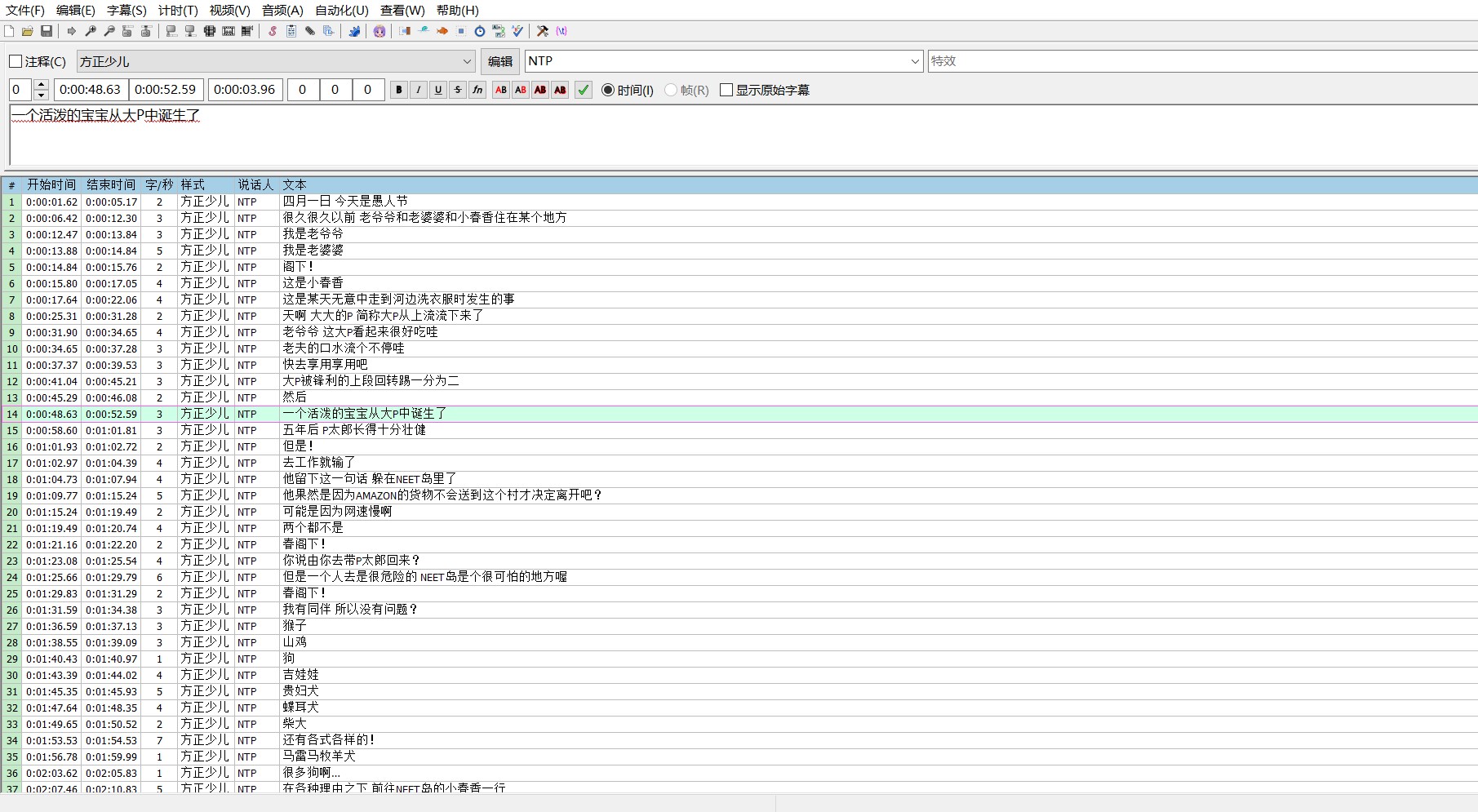Decrease layer number with down arrow
1478x812 pixels.
[x=42, y=95]
